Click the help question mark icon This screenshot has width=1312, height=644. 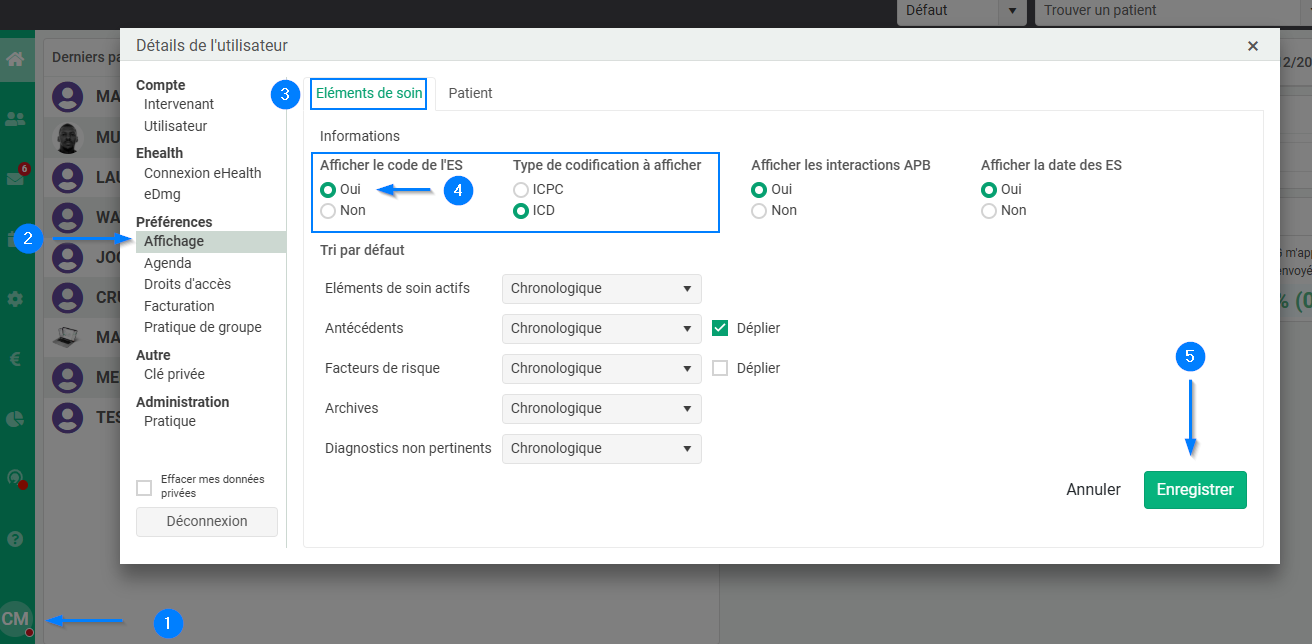pos(15,539)
